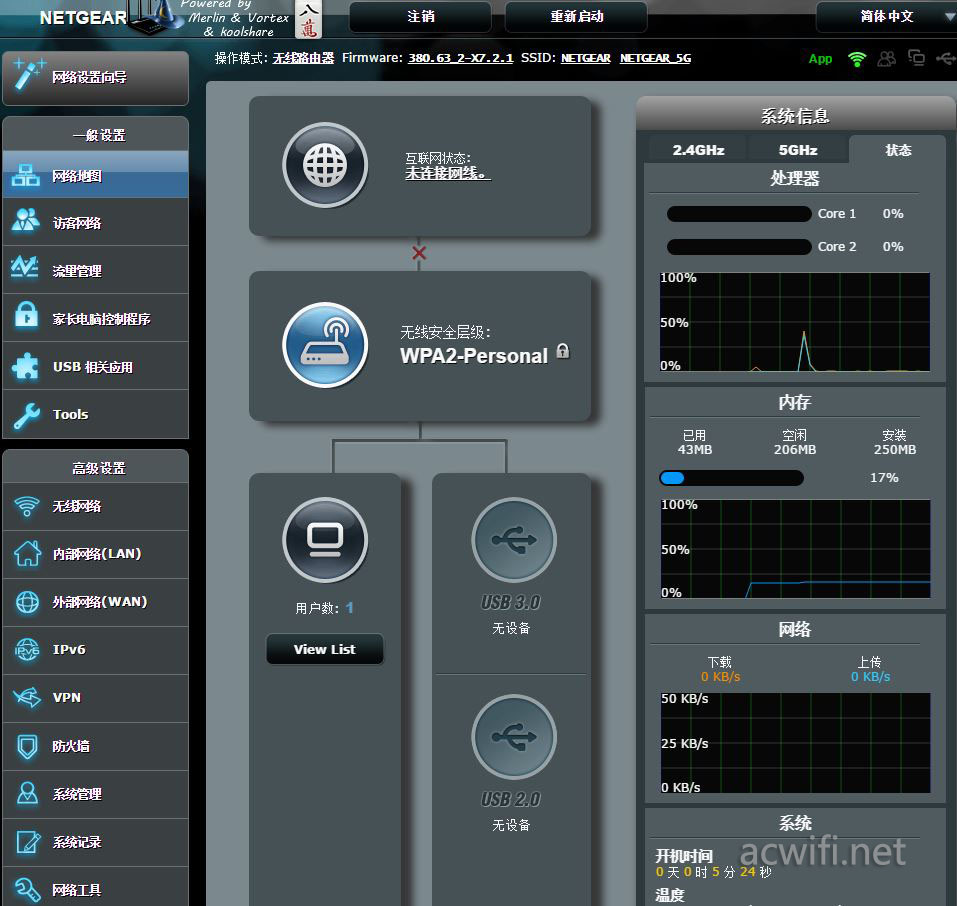Select the USB 3.0 port icon
The image size is (957, 906).
514,540
